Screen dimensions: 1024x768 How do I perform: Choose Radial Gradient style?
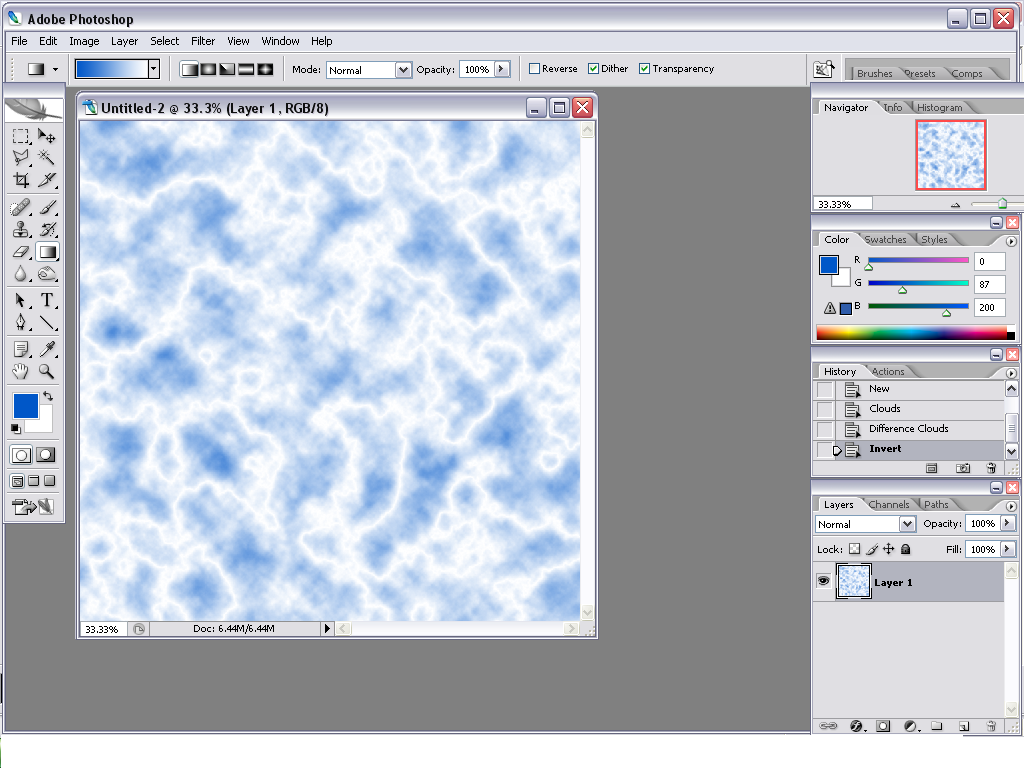208,69
